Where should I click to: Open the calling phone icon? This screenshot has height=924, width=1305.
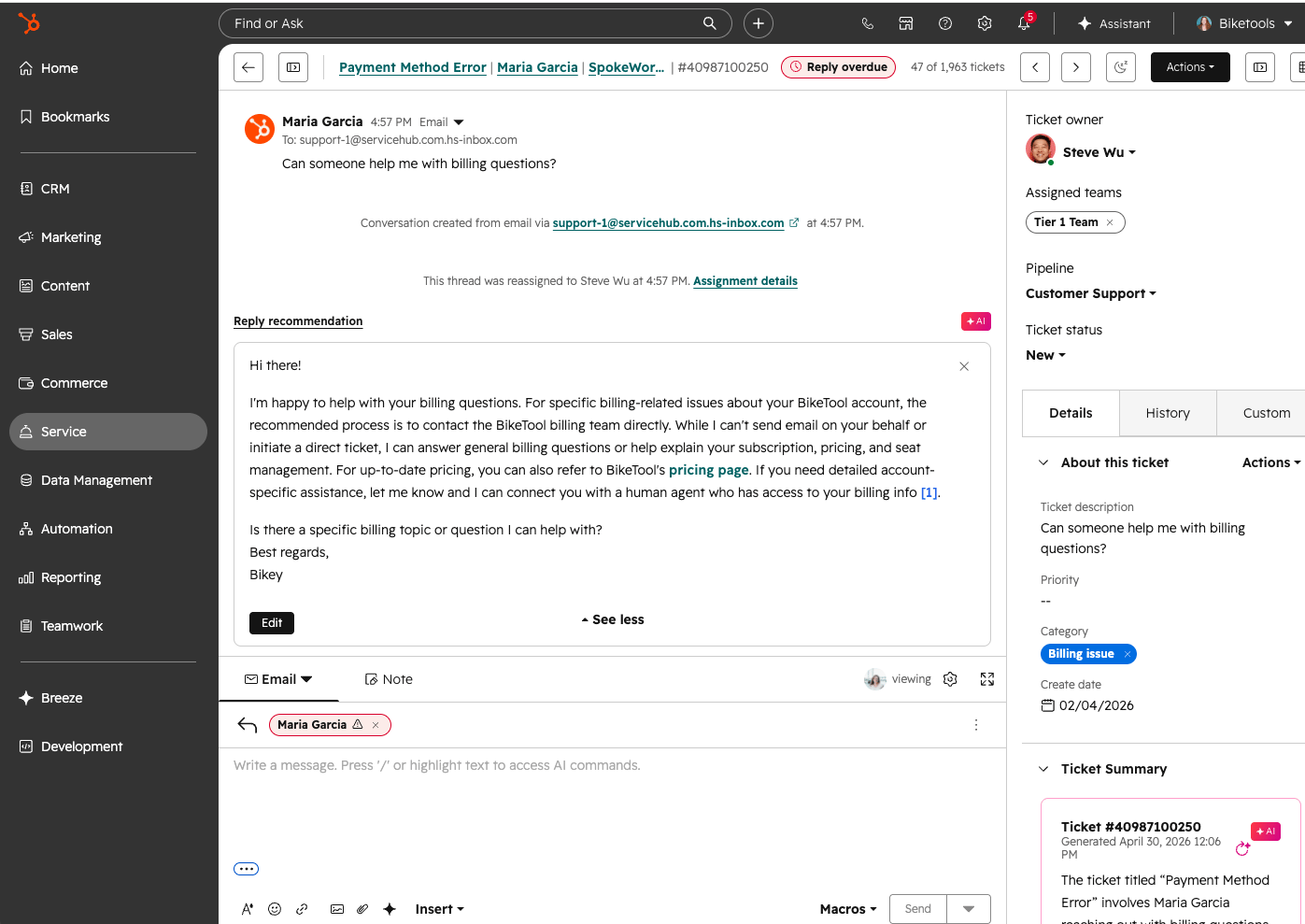(868, 23)
